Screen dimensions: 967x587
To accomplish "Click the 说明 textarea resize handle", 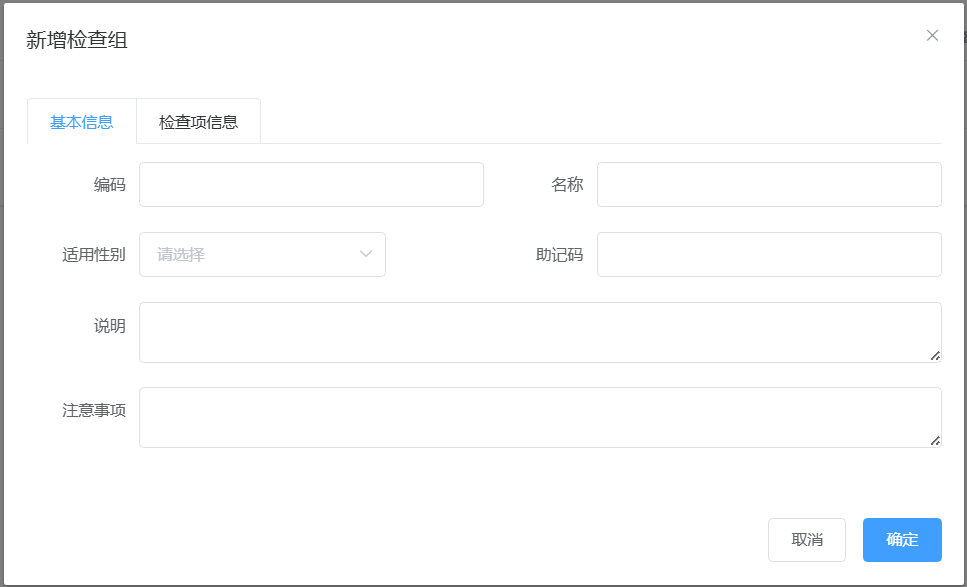I will [935, 356].
